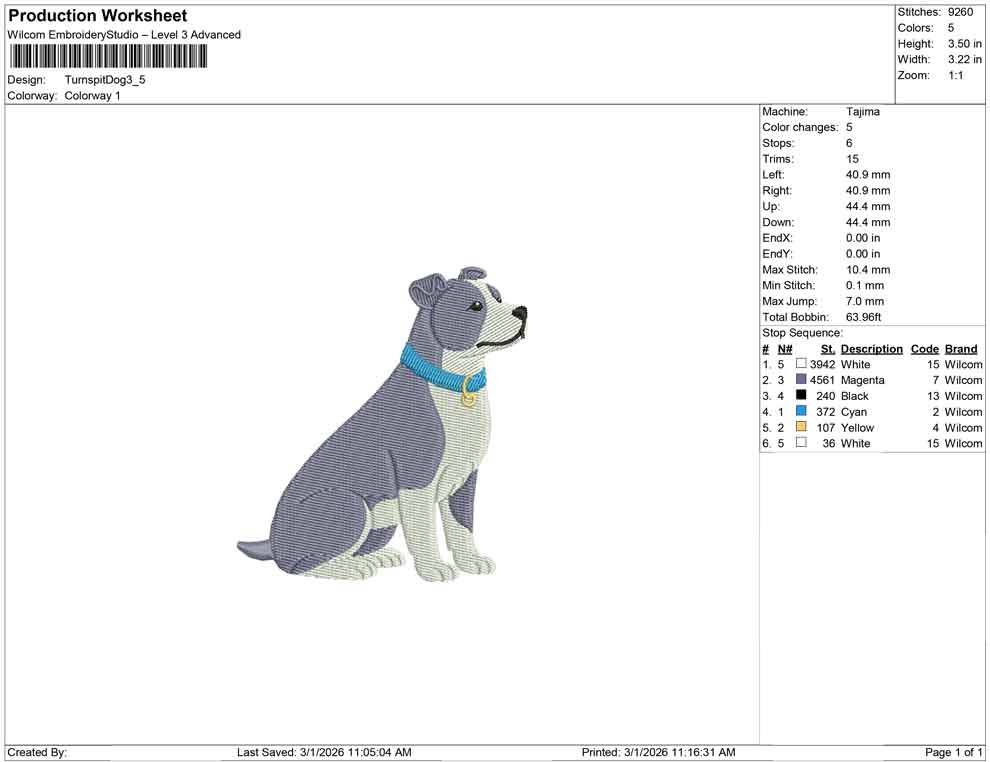Click the 'Colorway 1' value

(92, 96)
